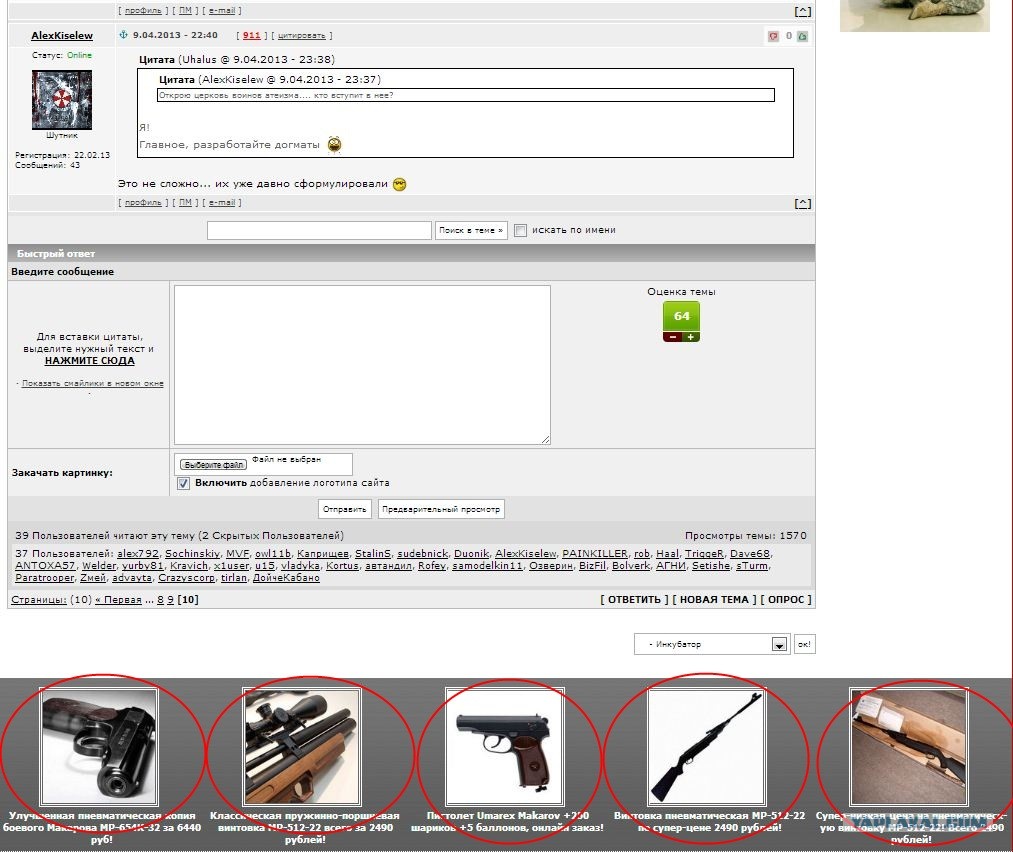Click the 'цитировать' quote link

point(302,36)
